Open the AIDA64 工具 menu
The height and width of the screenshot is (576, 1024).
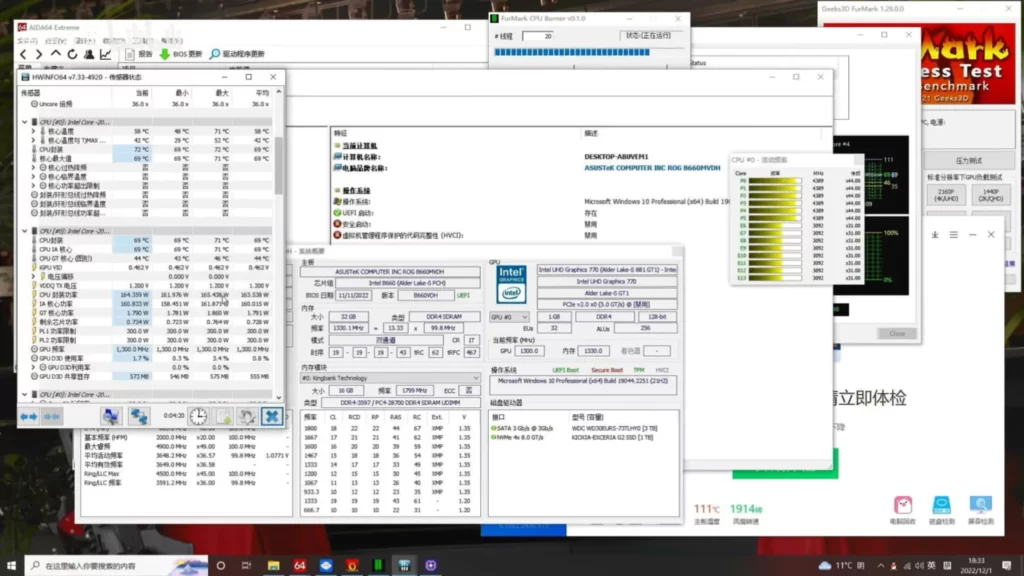142,41
